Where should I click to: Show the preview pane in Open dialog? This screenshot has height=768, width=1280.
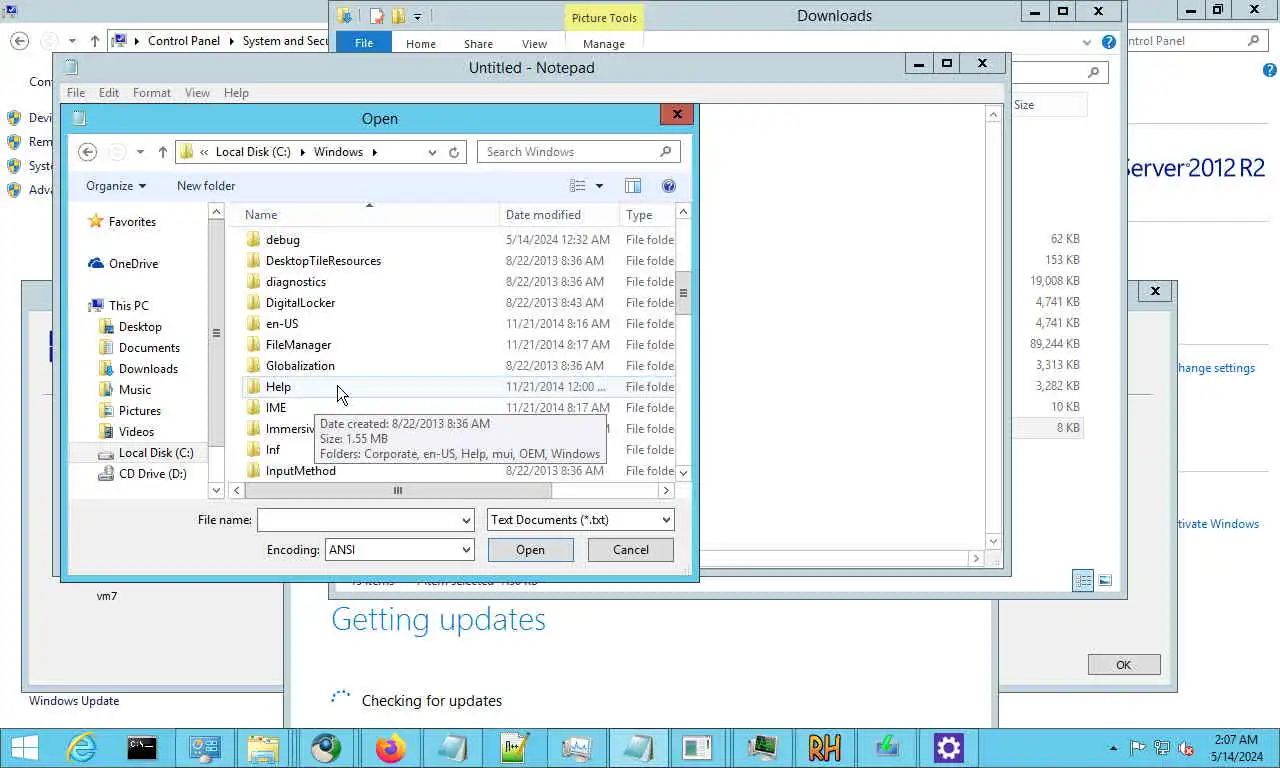pos(633,186)
